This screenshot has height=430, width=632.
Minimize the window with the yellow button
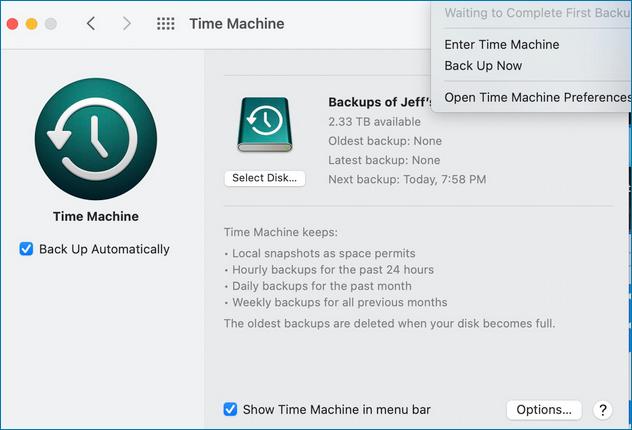point(31,23)
